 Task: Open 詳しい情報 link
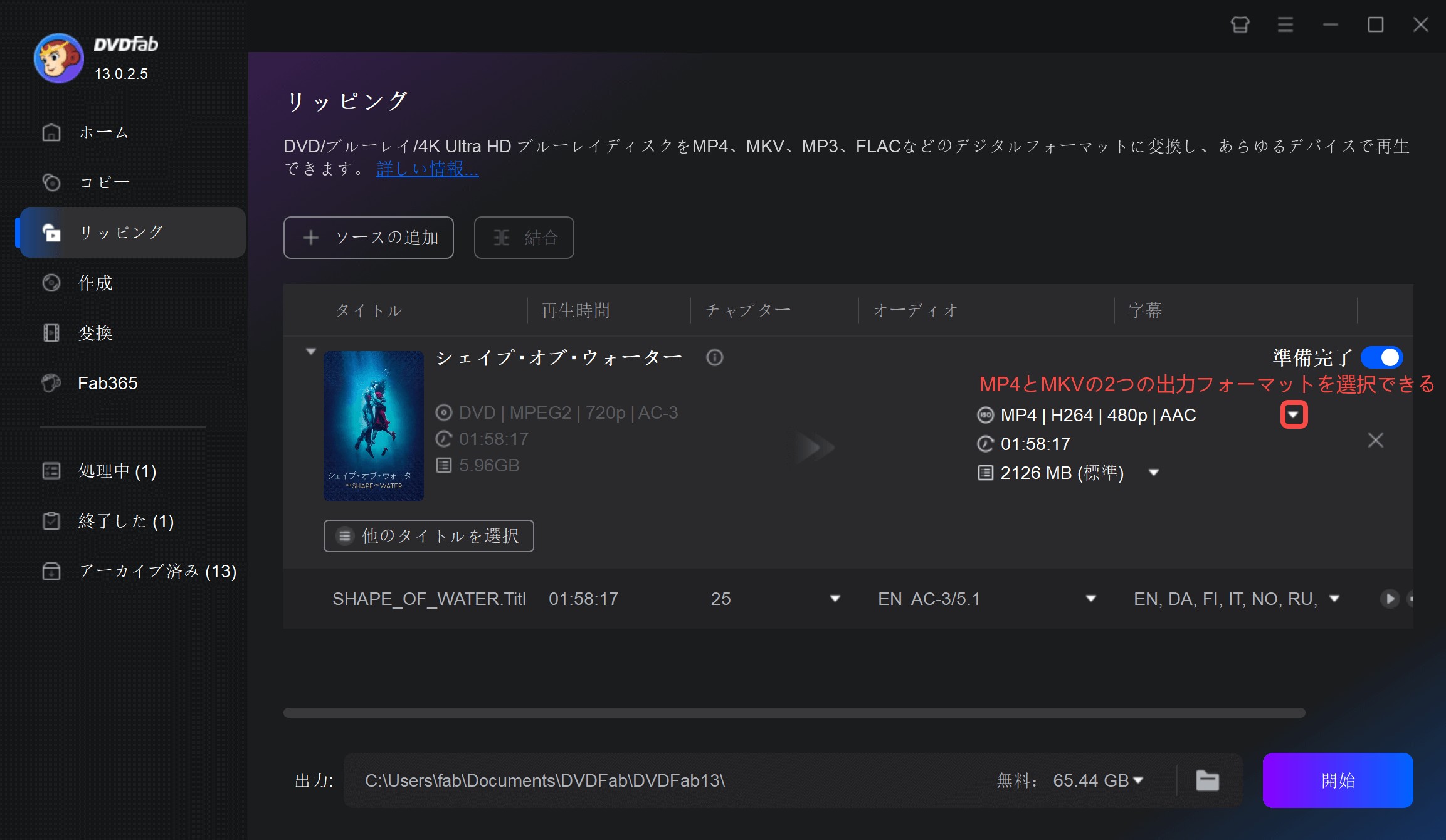coord(428,169)
